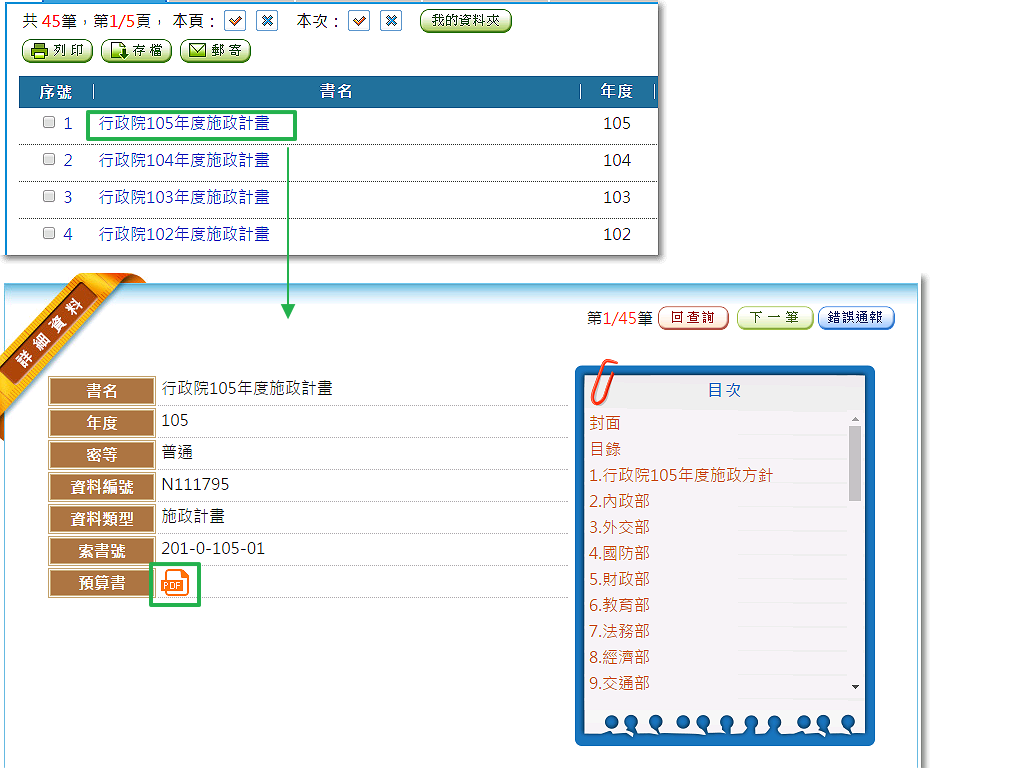Click the 本次 select-all checkmark icon
1024x768 pixels.
[x=359, y=21]
